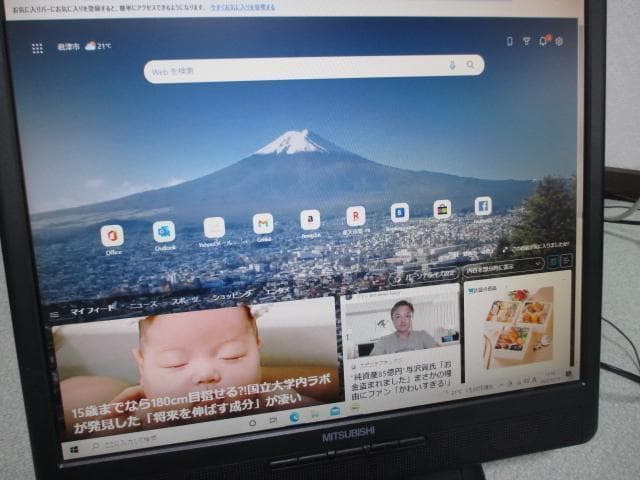Screen dimensions: 640x480
Task: Click the Web search box
Action: 314,68
